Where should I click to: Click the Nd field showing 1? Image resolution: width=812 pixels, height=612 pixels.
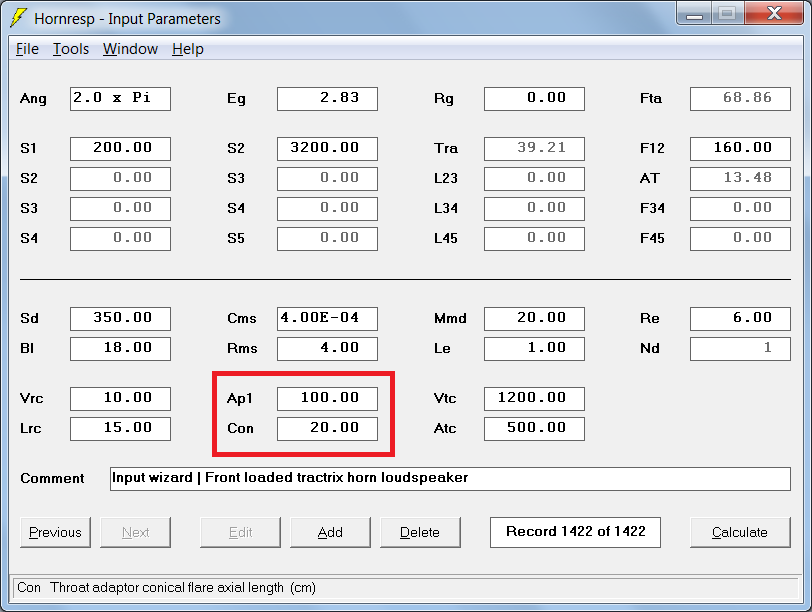pos(741,348)
